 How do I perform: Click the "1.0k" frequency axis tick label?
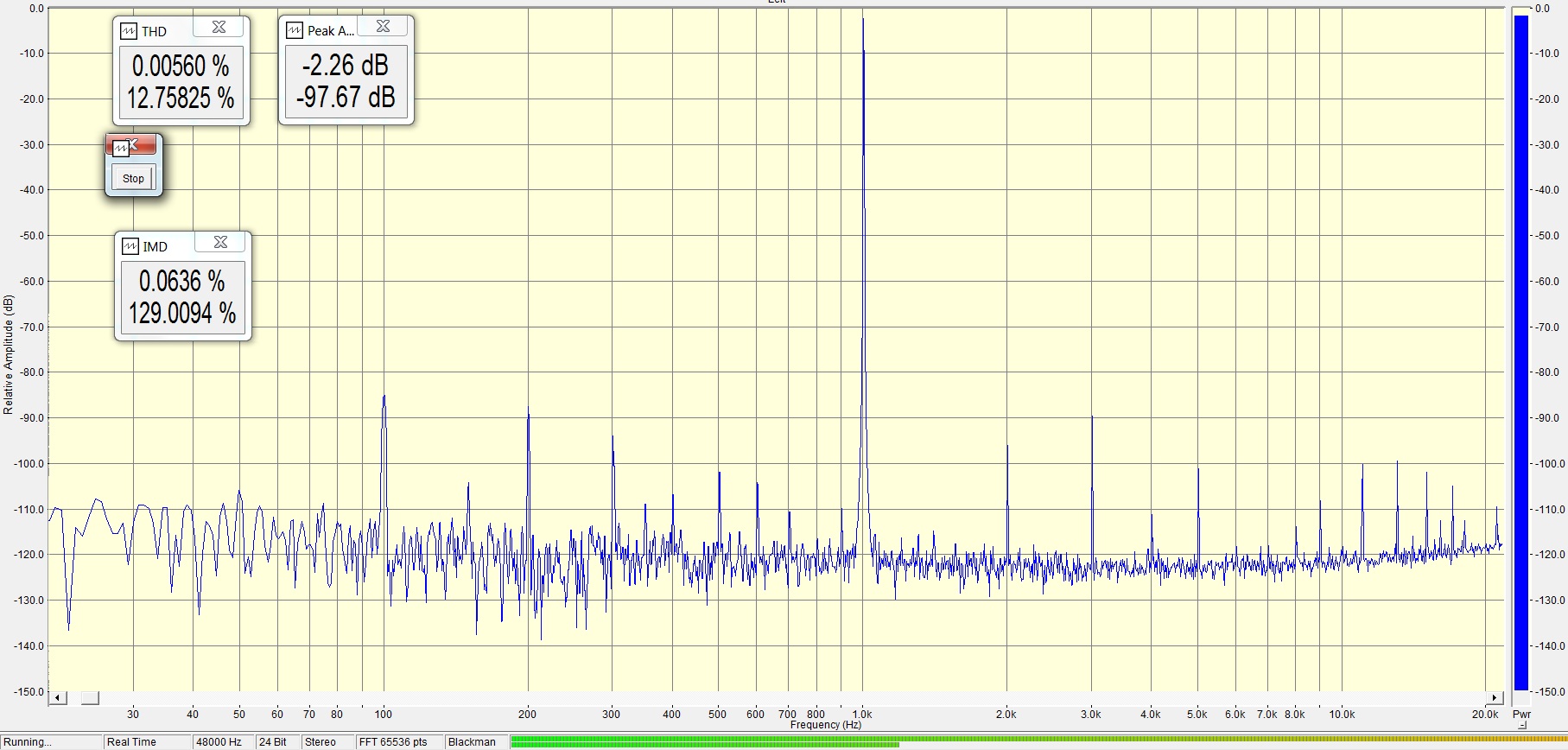861,715
